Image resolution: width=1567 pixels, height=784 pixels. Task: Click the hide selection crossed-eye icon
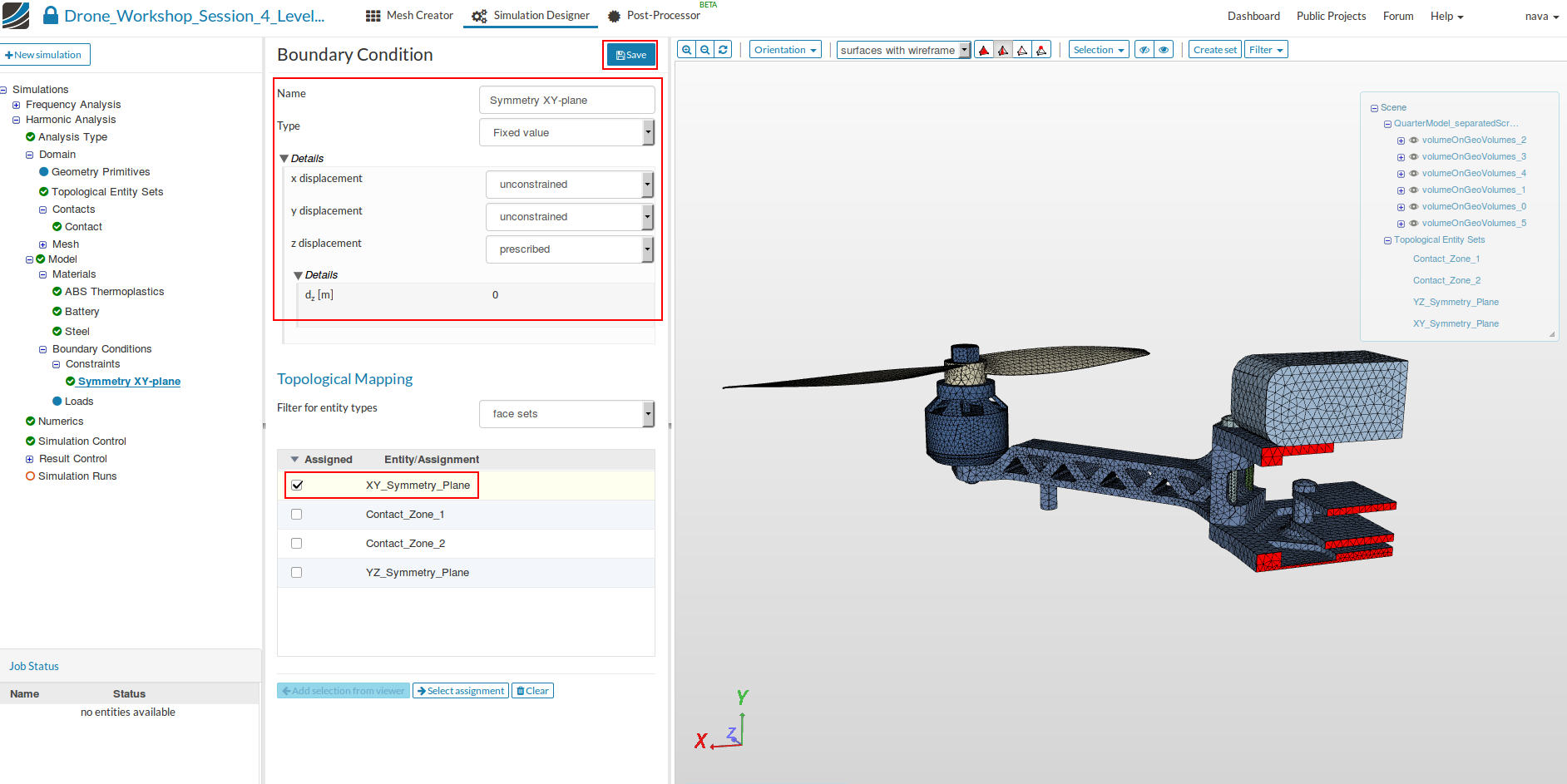coord(1144,50)
